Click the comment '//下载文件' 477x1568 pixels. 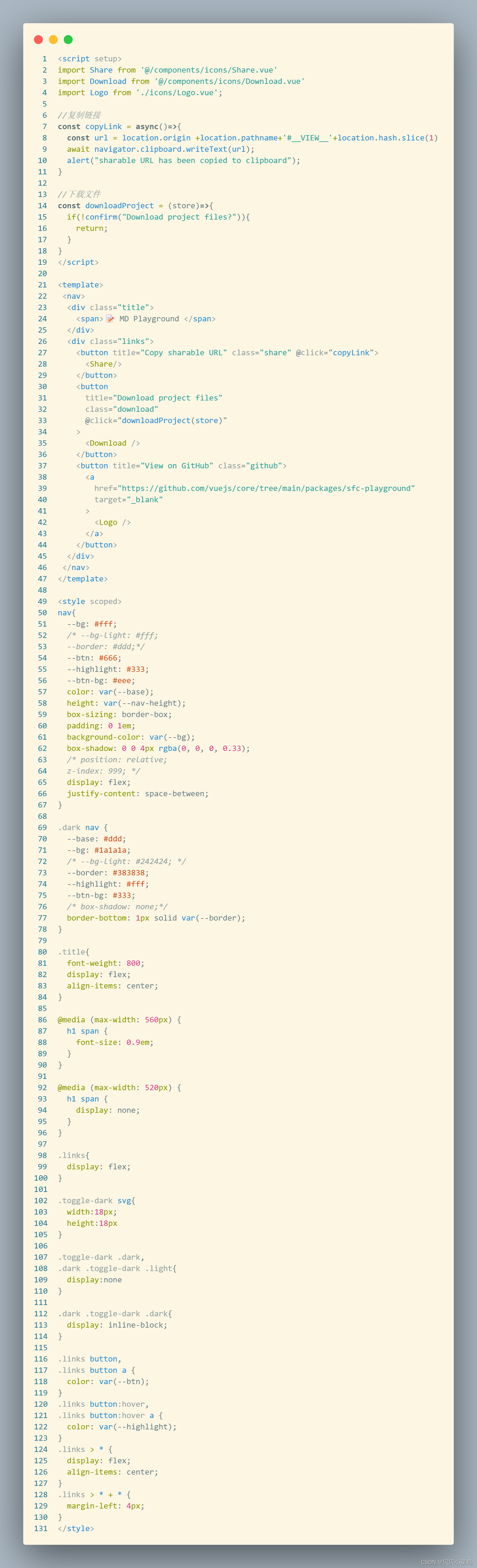[79, 194]
